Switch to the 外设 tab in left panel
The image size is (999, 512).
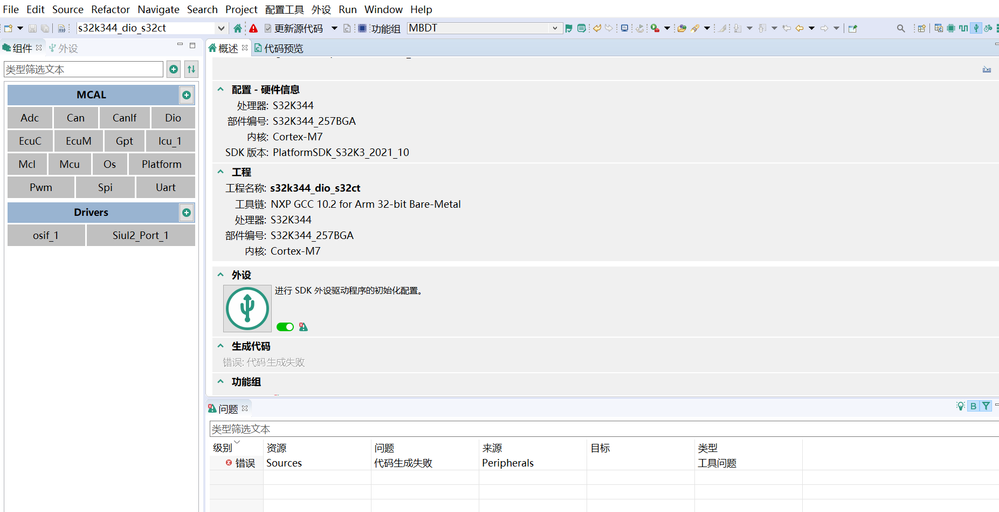[63, 48]
